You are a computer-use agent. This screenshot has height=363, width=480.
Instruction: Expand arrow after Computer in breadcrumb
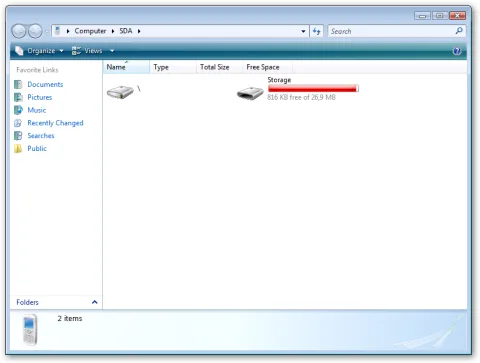[x=113, y=31]
